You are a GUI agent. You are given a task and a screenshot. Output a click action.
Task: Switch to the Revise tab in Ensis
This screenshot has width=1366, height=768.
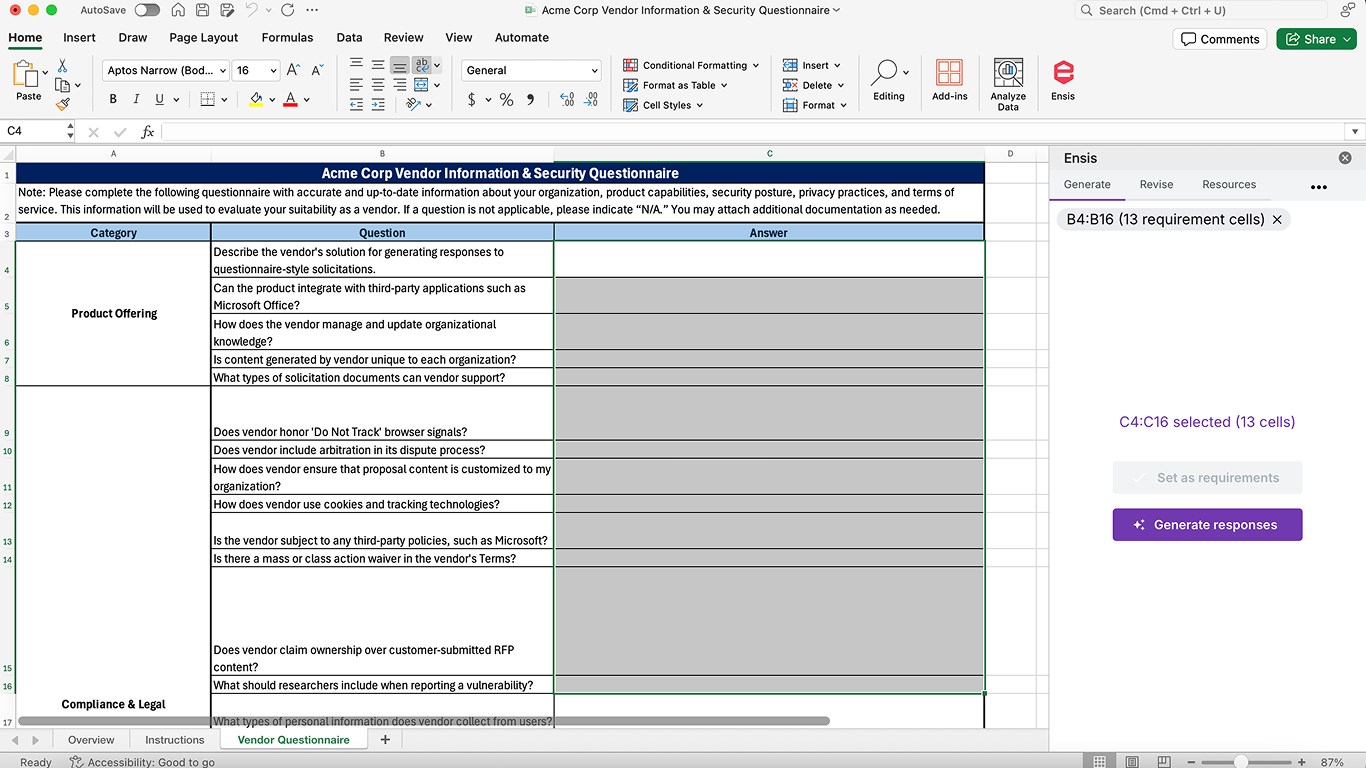point(1156,184)
